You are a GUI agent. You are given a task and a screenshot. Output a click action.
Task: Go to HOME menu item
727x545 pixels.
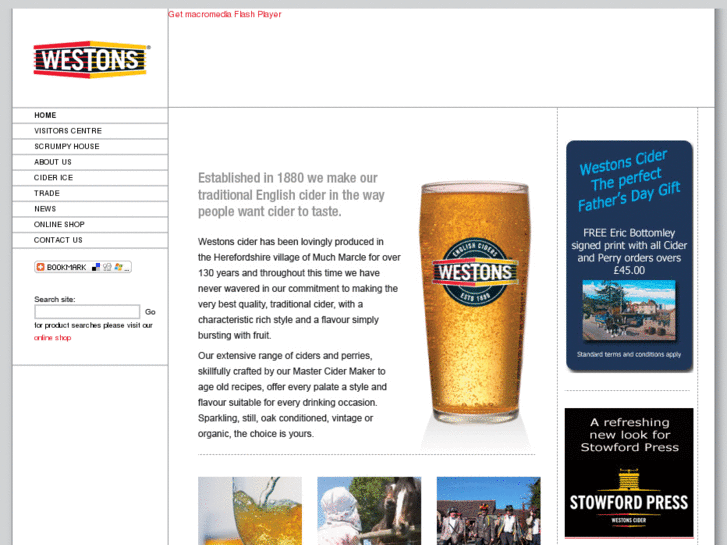click(45, 115)
